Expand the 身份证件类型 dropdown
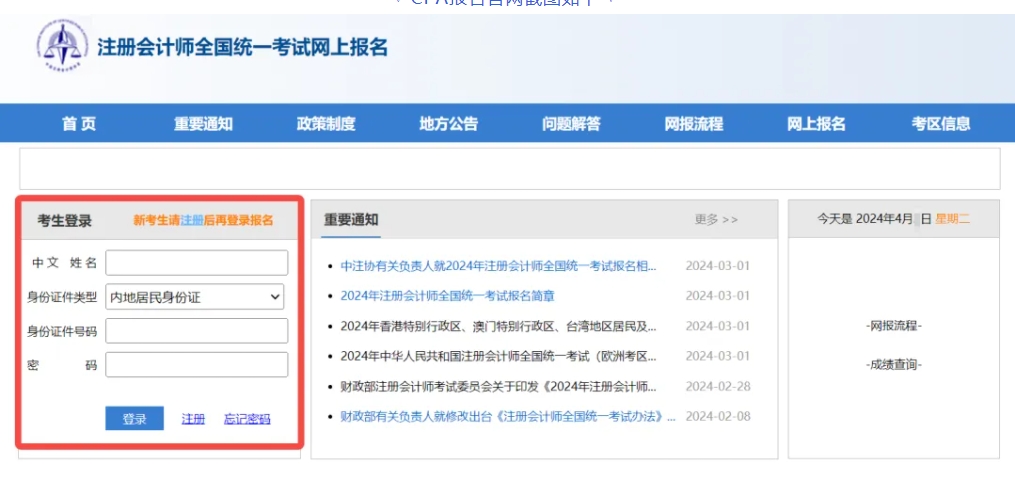 coord(196,297)
